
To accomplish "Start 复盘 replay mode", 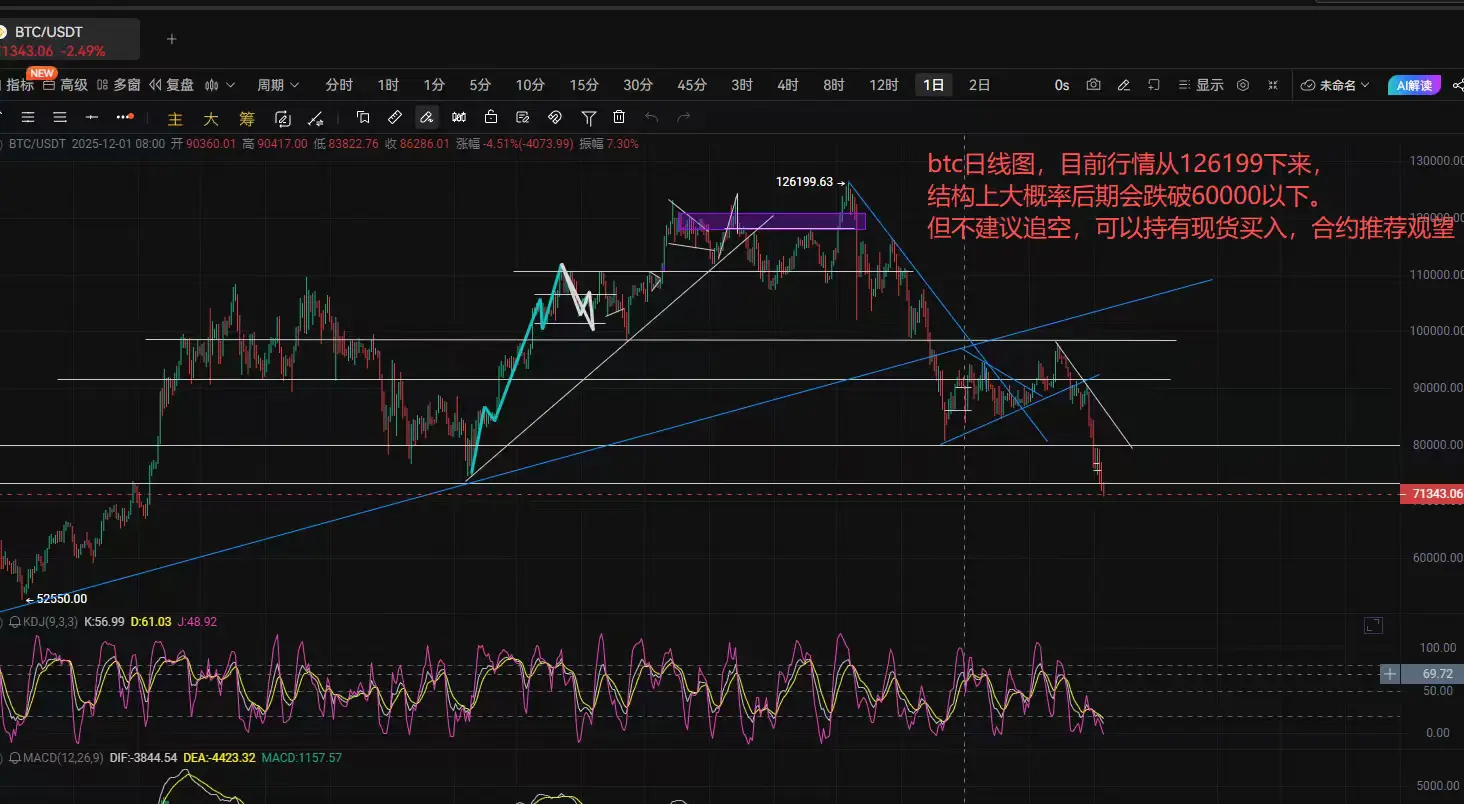I will tap(170, 85).
